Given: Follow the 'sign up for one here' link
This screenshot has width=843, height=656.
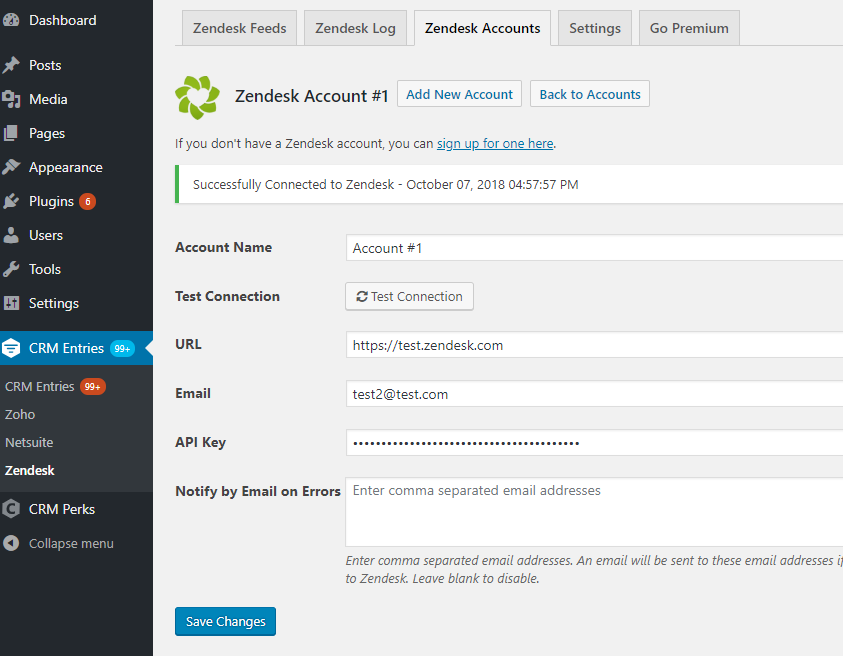Looking at the screenshot, I should pyautogui.click(x=495, y=144).
